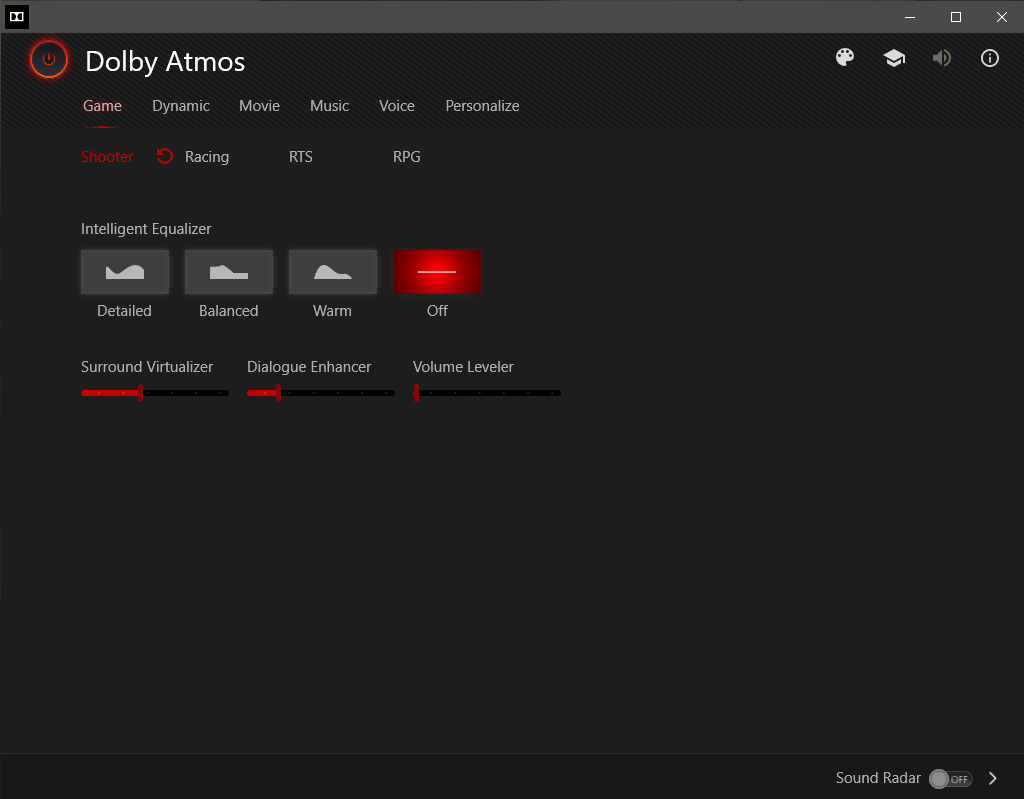The height and width of the screenshot is (799, 1024).
Task: Switch to the Dynamic tab
Action: coord(181,106)
